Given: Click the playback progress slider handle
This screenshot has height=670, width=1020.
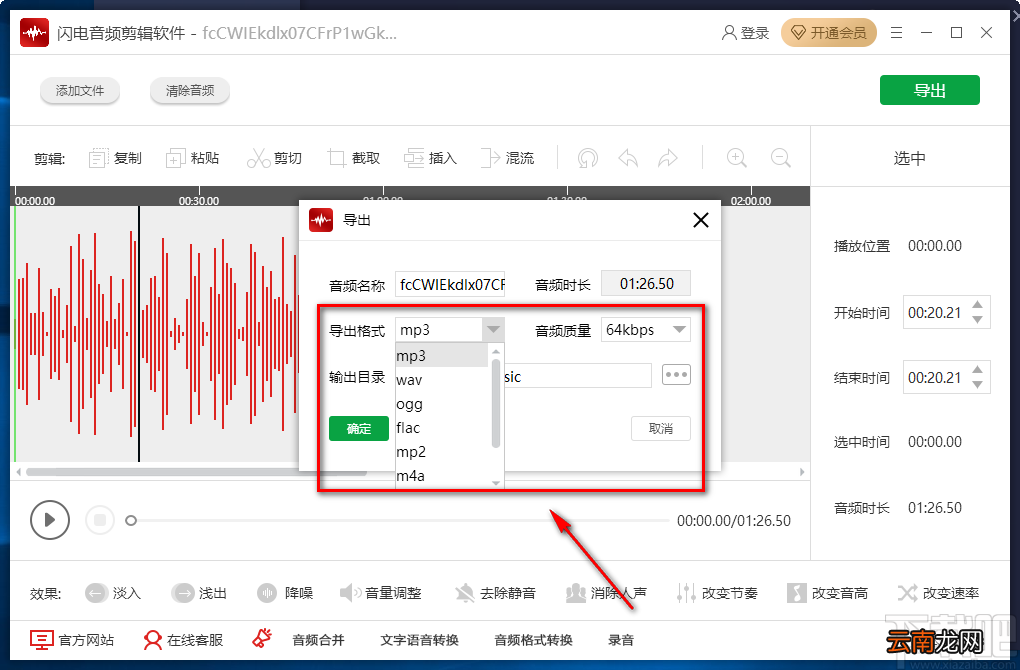Looking at the screenshot, I should [x=131, y=520].
